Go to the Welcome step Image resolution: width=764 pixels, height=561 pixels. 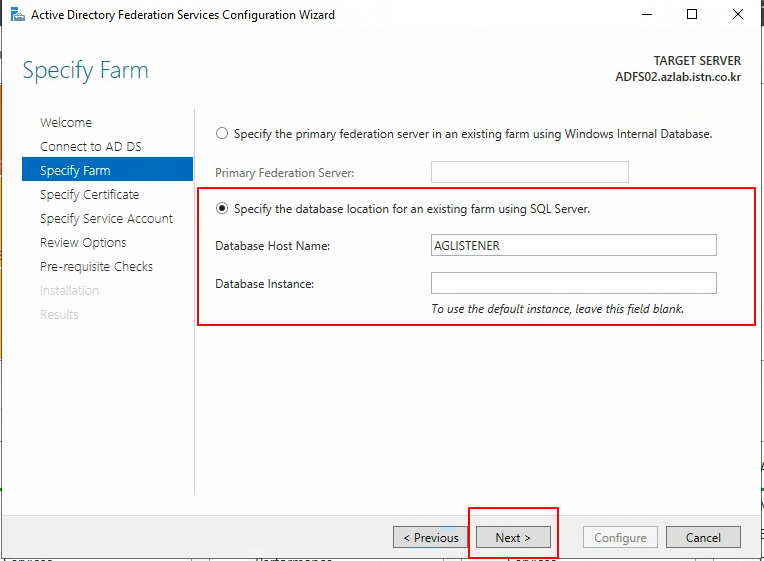[66, 122]
